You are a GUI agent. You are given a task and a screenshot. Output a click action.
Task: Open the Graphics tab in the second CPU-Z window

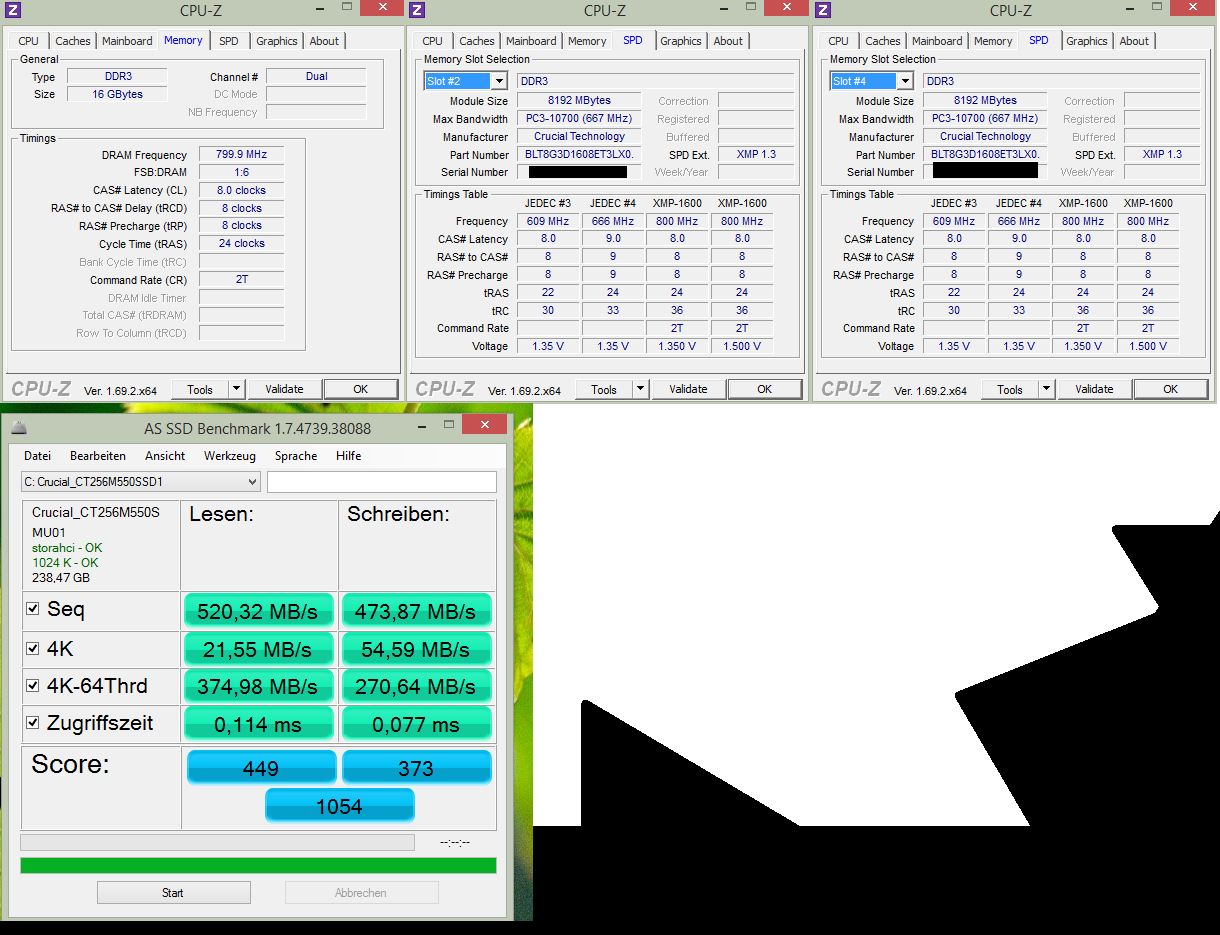click(681, 41)
